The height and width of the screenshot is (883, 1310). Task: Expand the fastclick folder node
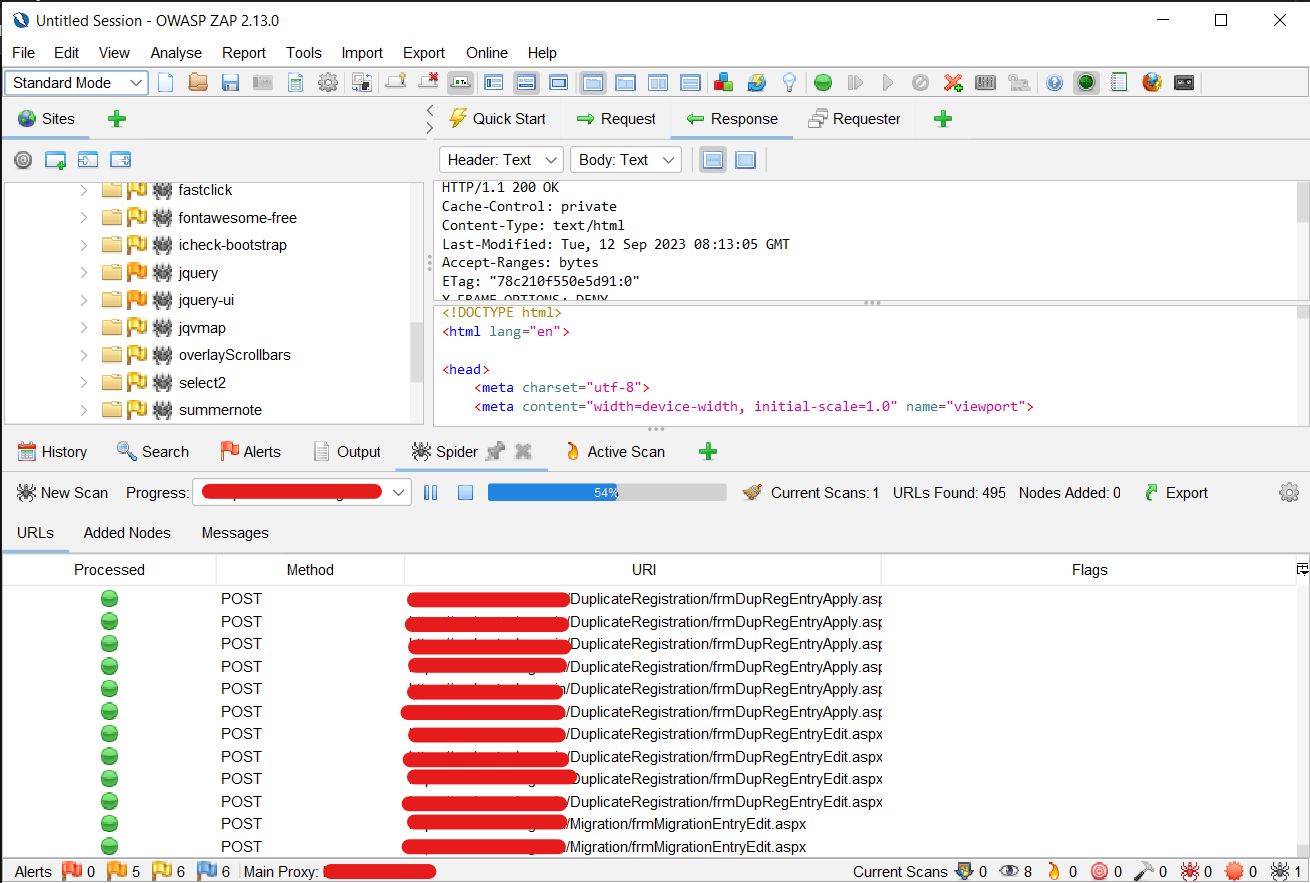click(83, 190)
